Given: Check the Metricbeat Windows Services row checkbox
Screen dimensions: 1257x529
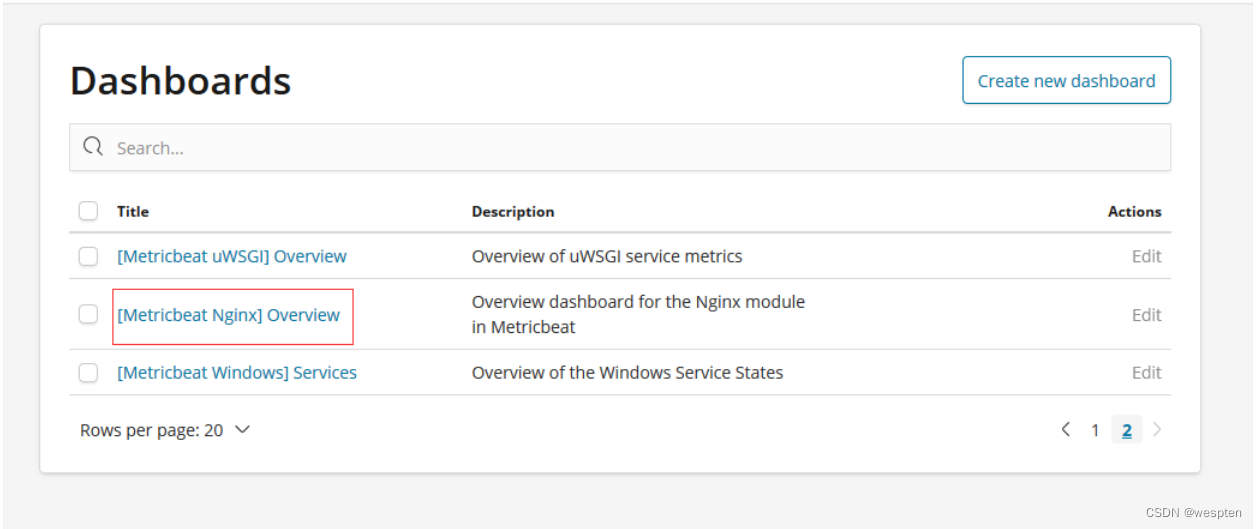Looking at the screenshot, I should point(88,372).
